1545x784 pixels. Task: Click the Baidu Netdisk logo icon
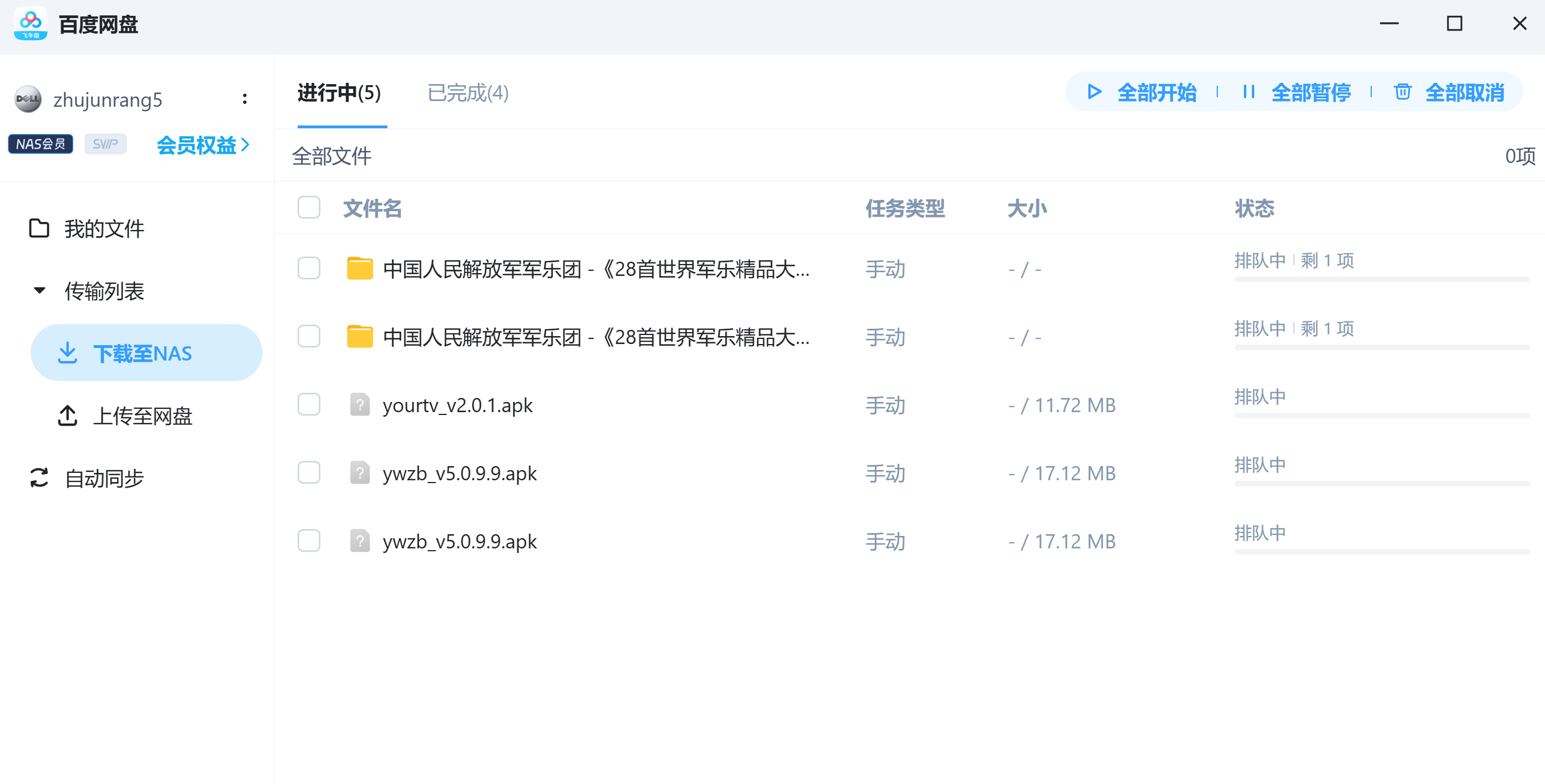[30, 24]
